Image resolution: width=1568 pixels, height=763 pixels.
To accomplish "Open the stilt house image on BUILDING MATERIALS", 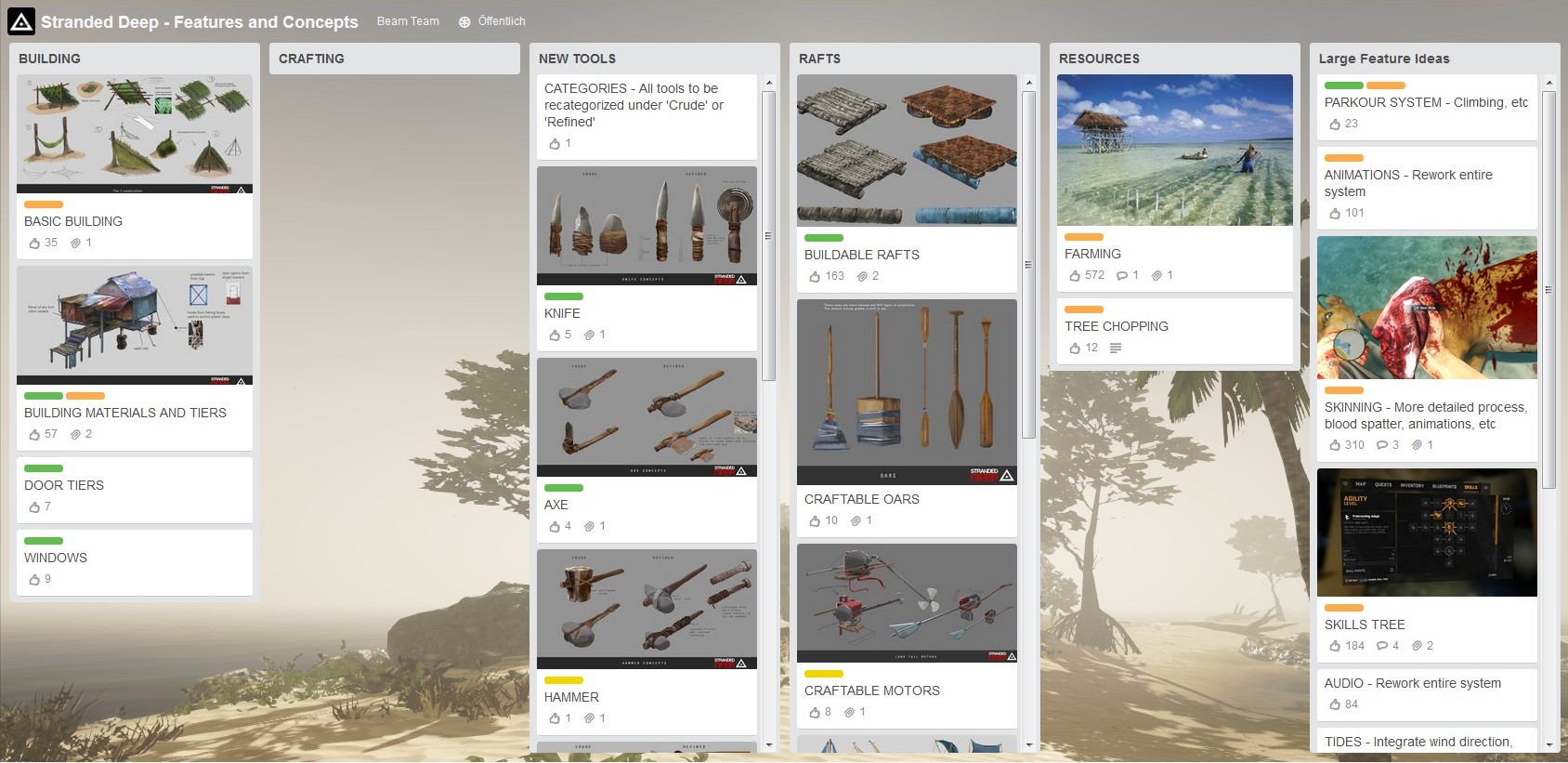I will pyautogui.click(x=135, y=325).
